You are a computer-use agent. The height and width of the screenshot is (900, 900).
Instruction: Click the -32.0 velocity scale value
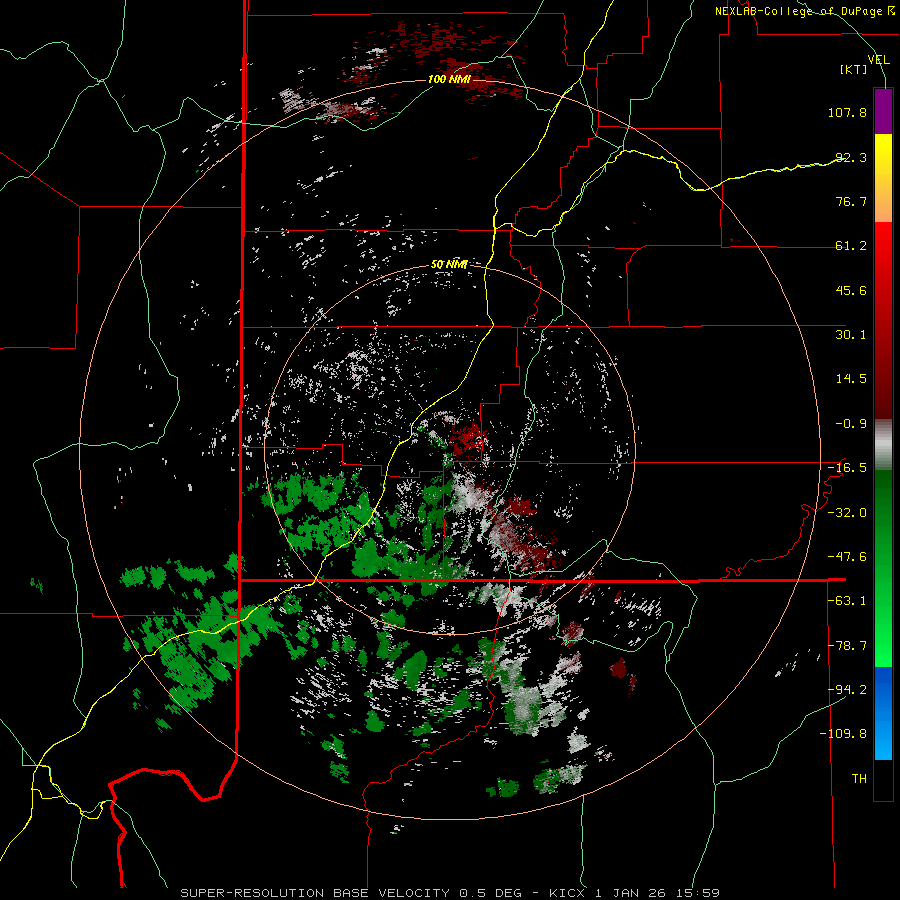point(847,513)
